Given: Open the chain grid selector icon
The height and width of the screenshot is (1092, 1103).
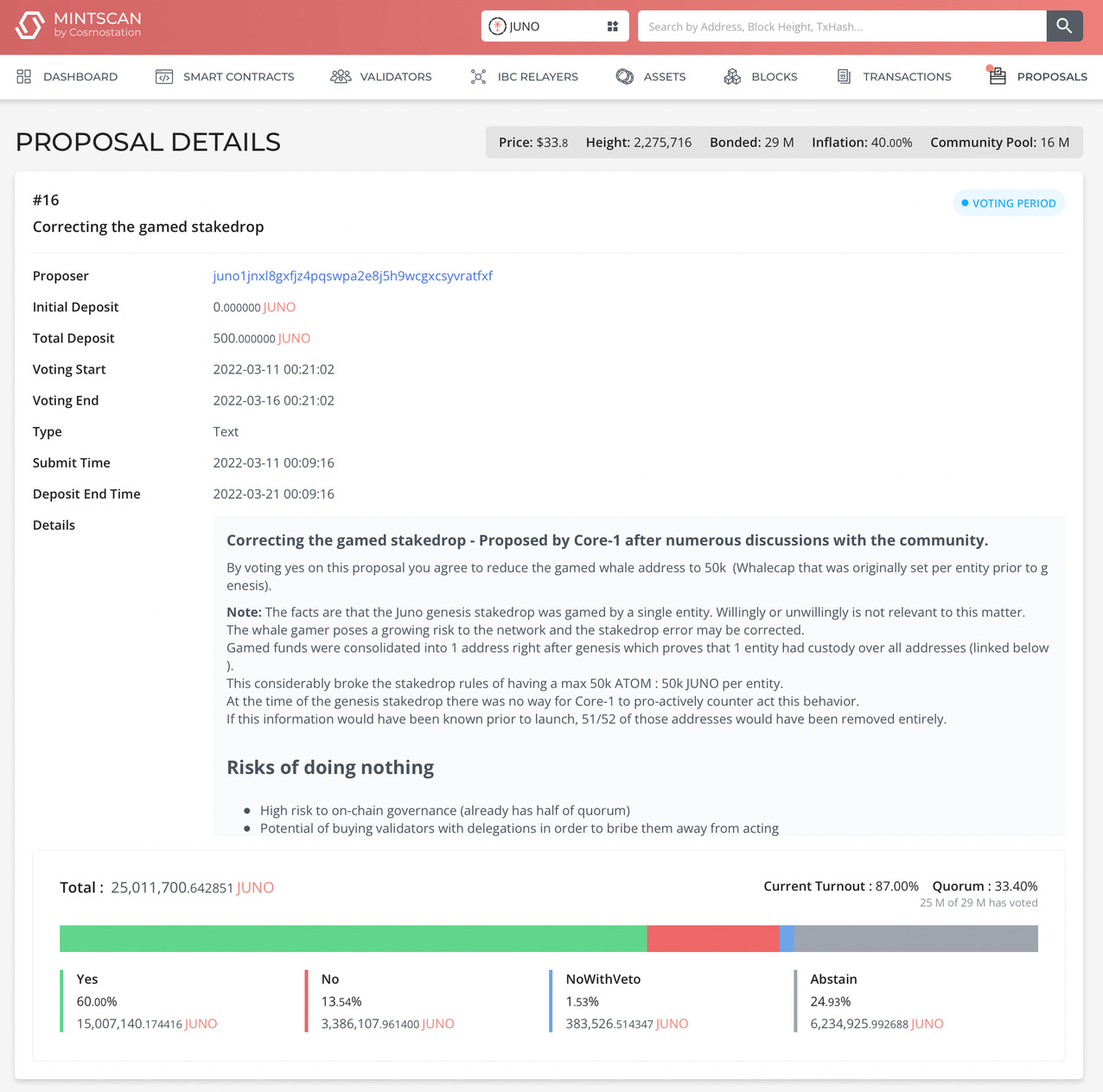Looking at the screenshot, I should coord(612,26).
